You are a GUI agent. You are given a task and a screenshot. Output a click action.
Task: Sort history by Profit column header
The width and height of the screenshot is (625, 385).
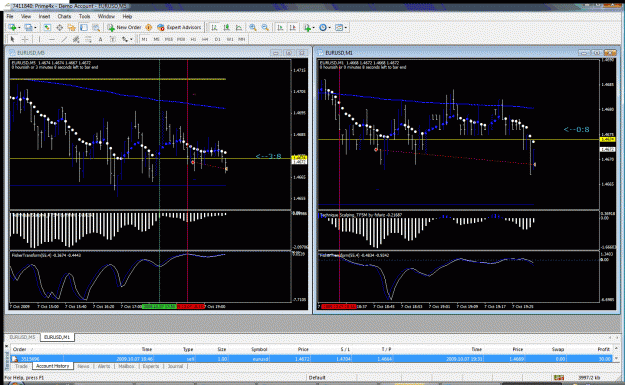[x=603, y=349]
